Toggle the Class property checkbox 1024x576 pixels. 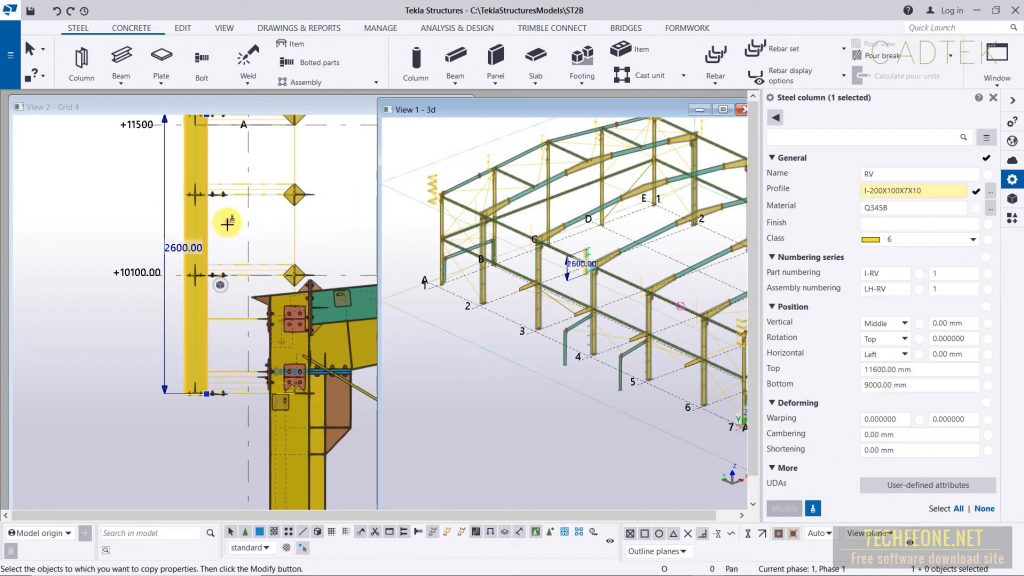[988, 239]
